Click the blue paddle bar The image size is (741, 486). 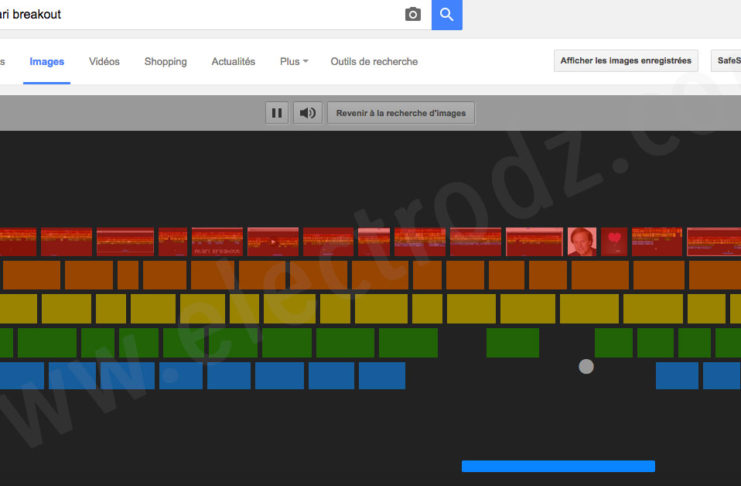(558, 466)
